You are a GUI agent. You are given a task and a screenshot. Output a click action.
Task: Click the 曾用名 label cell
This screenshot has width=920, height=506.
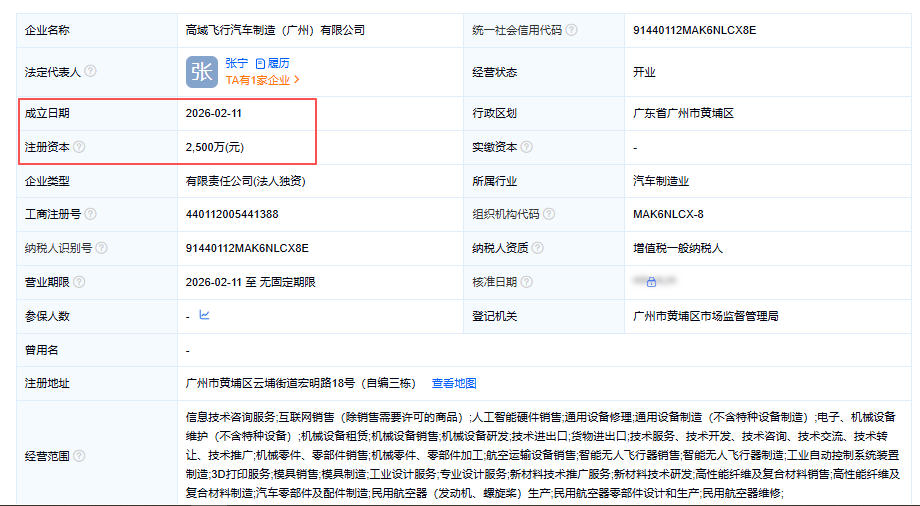coord(97,350)
